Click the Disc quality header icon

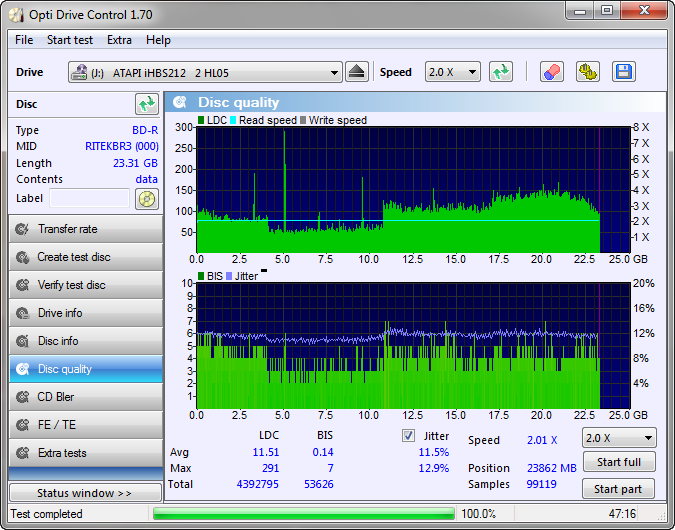coord(180,102)
